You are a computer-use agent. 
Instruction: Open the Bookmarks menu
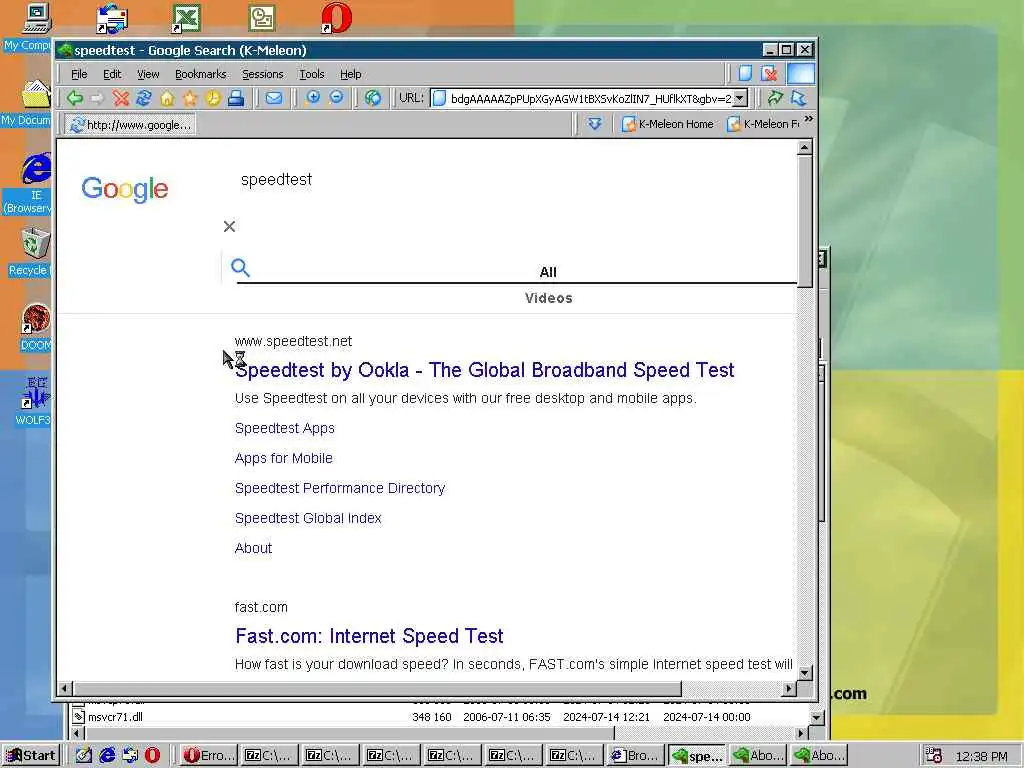click(200, 74)
